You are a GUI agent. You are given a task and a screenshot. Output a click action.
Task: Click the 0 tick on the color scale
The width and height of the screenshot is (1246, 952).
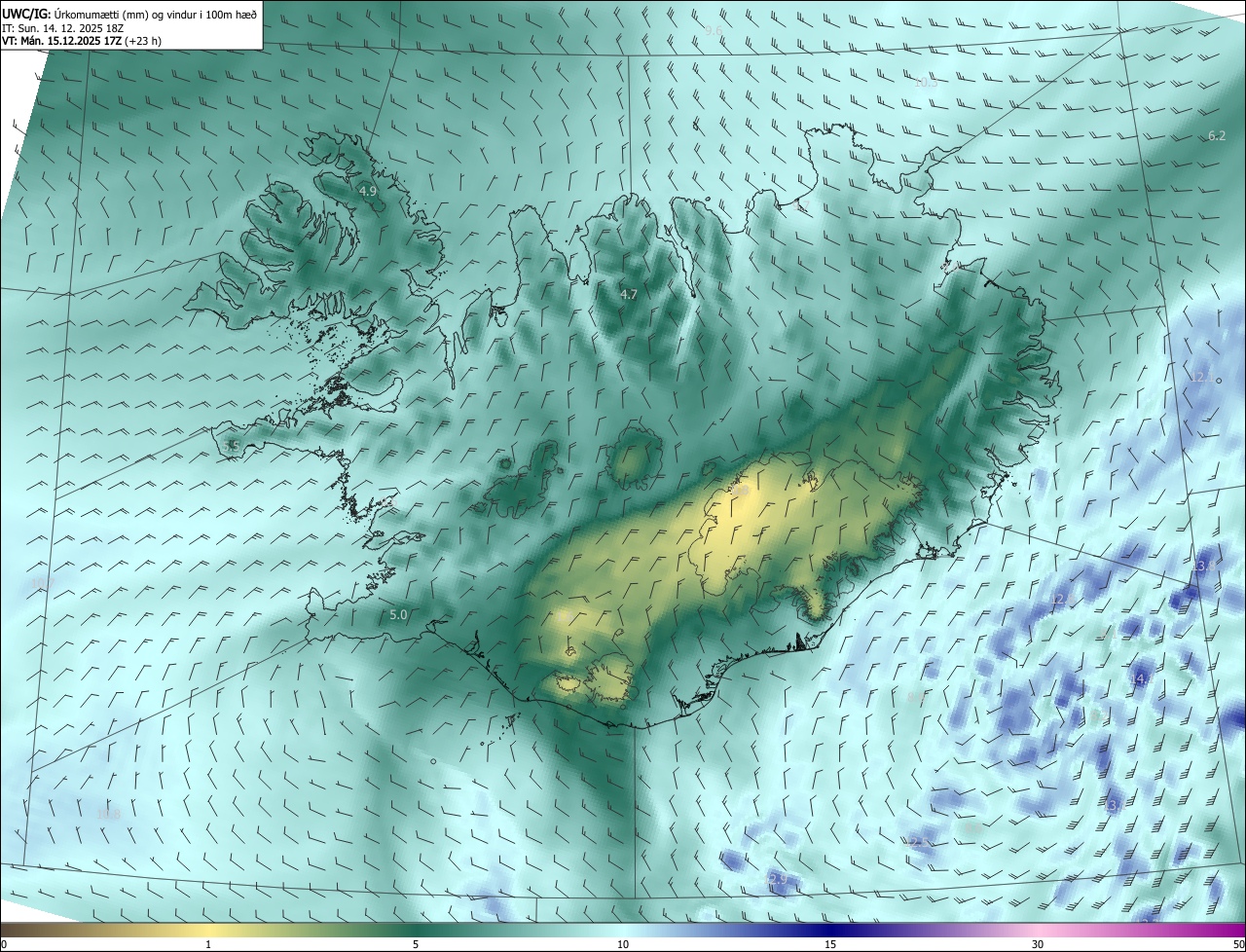pyautogui.click(x=4, y=944)
